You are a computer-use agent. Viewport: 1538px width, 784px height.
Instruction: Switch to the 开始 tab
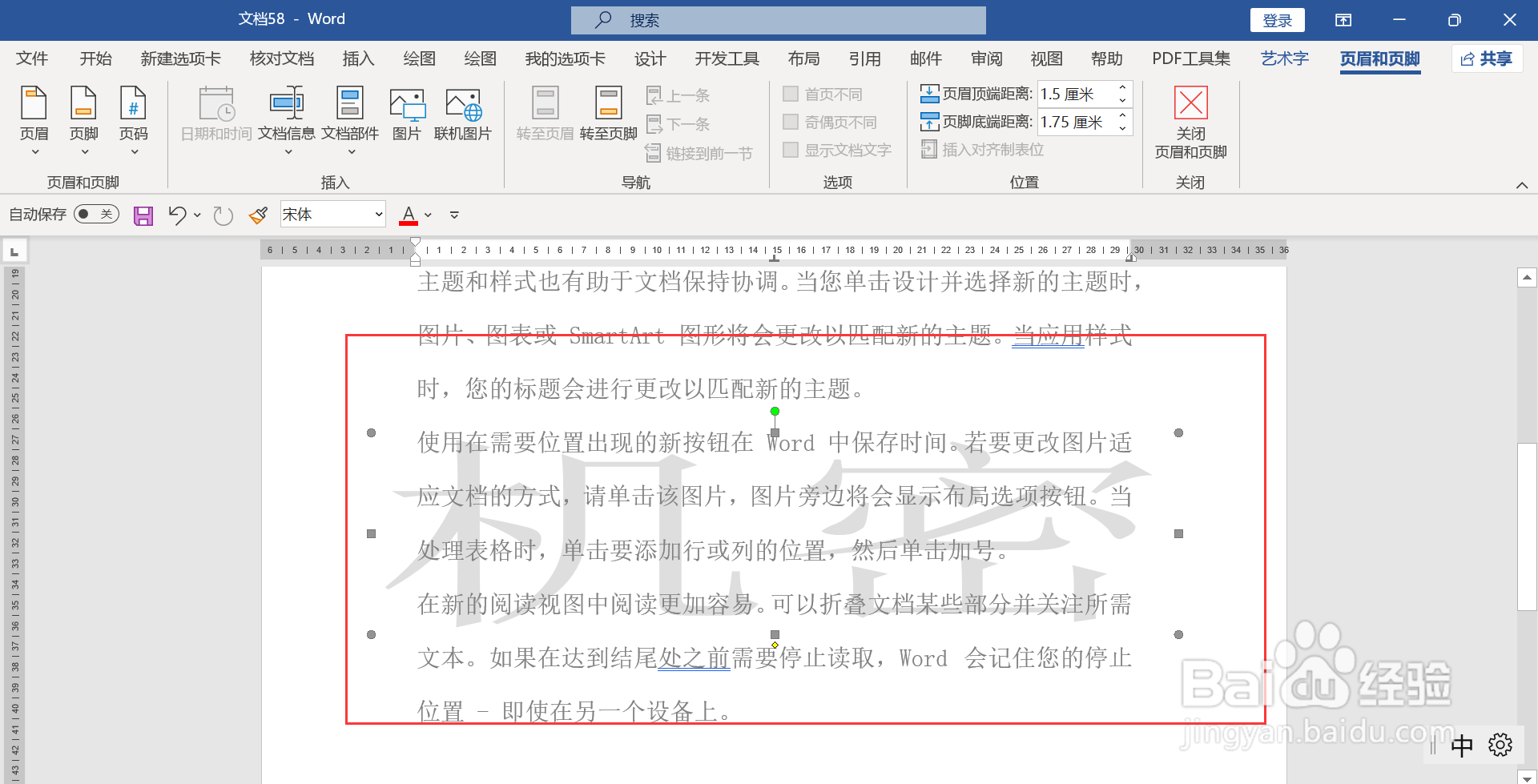click(x=96, y=58)
